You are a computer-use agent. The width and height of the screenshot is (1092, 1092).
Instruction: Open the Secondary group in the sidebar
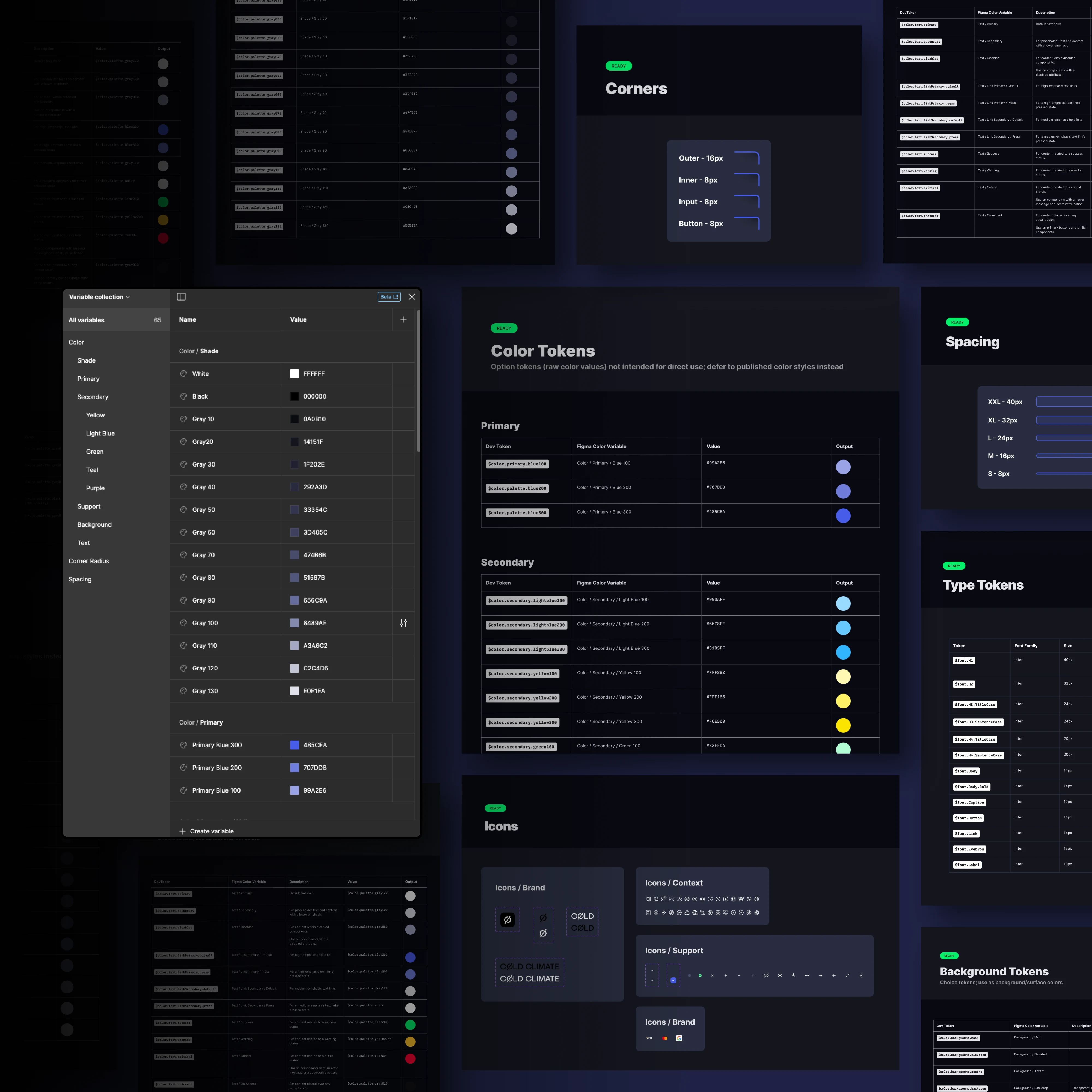(93, 397)
